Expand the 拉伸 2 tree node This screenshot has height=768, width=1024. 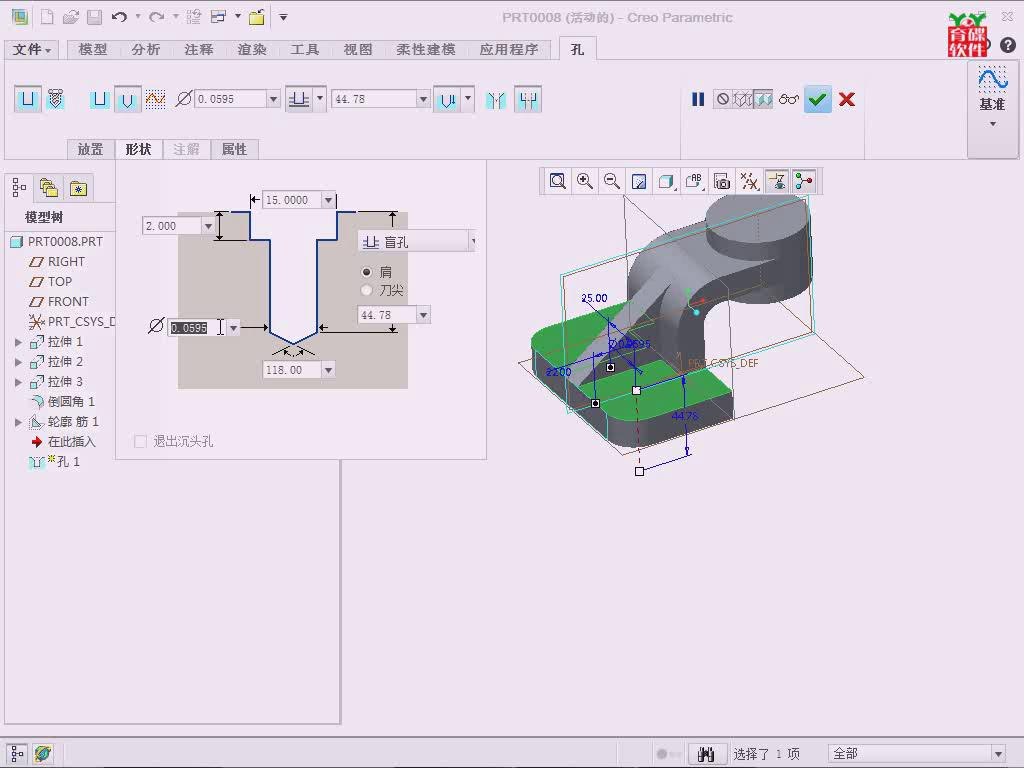point(18,362)
